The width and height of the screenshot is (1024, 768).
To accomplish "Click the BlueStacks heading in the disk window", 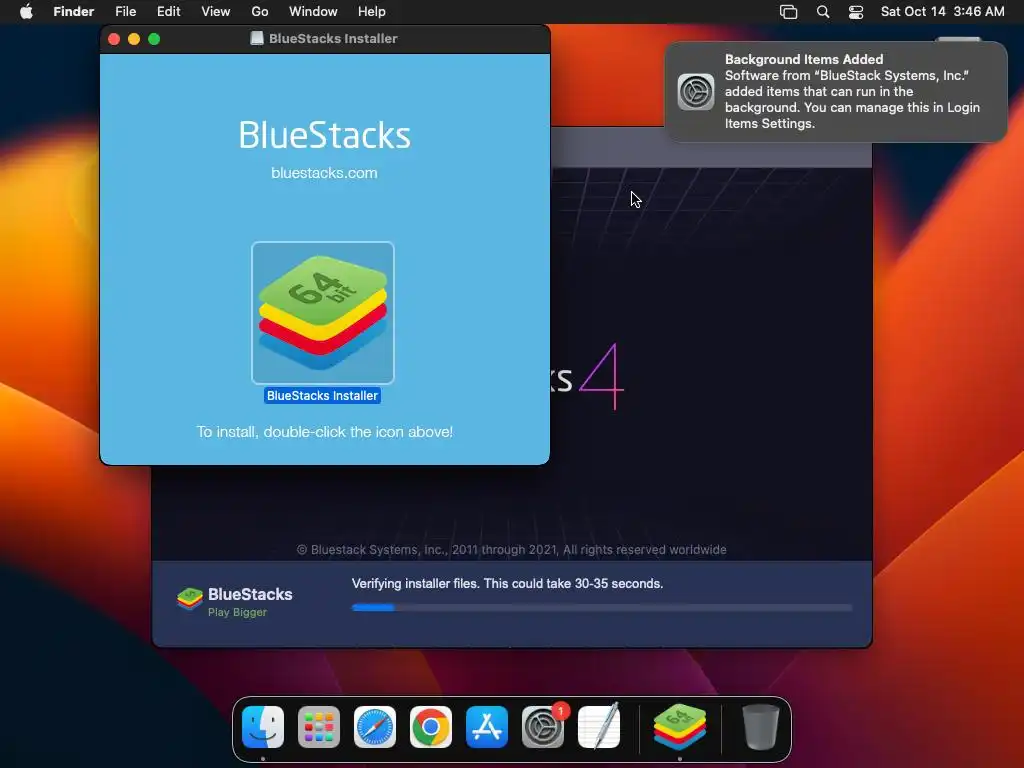I will tap(325, 135).
